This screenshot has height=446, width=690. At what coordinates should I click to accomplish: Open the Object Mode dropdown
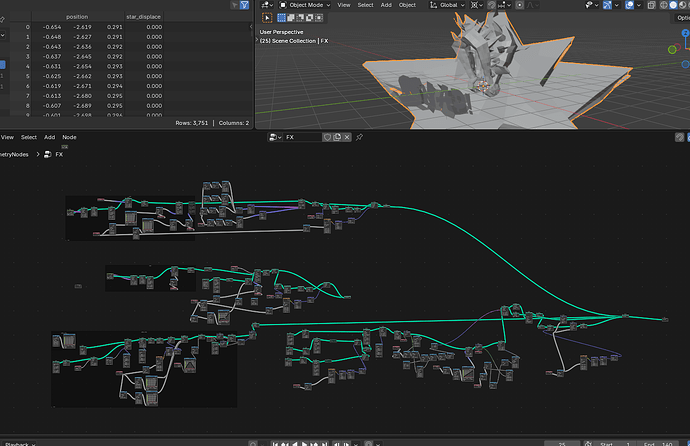pyautogui.click(x=305, y=5)
